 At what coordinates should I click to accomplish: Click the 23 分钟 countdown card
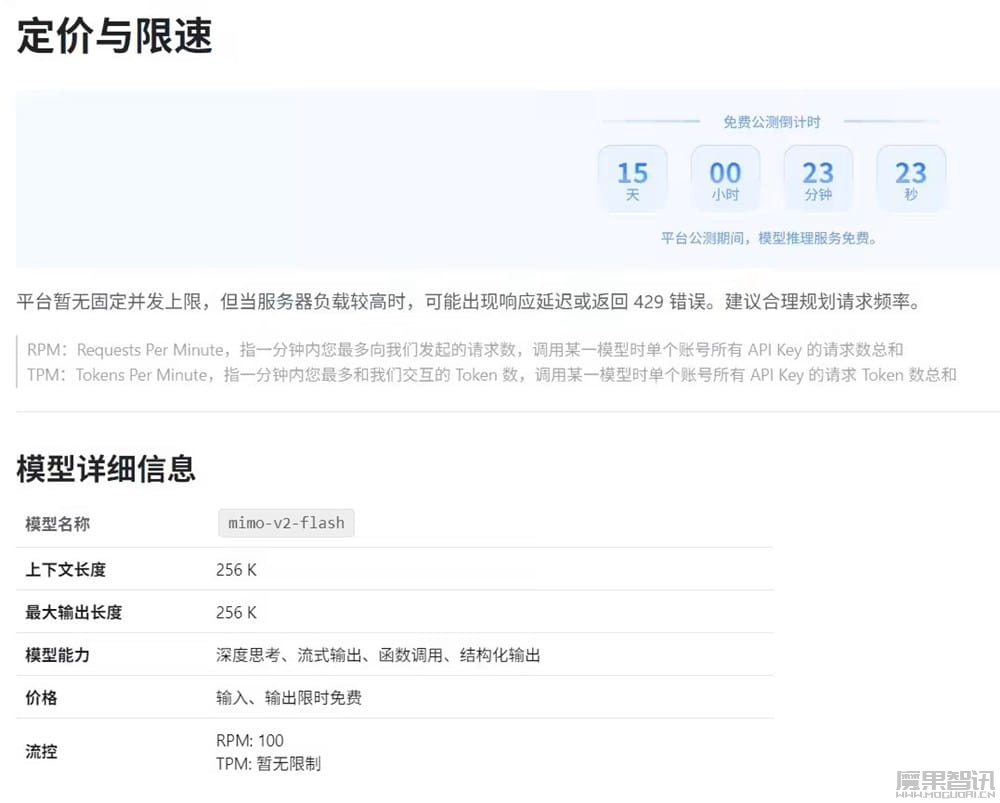(x=818, y=177)
